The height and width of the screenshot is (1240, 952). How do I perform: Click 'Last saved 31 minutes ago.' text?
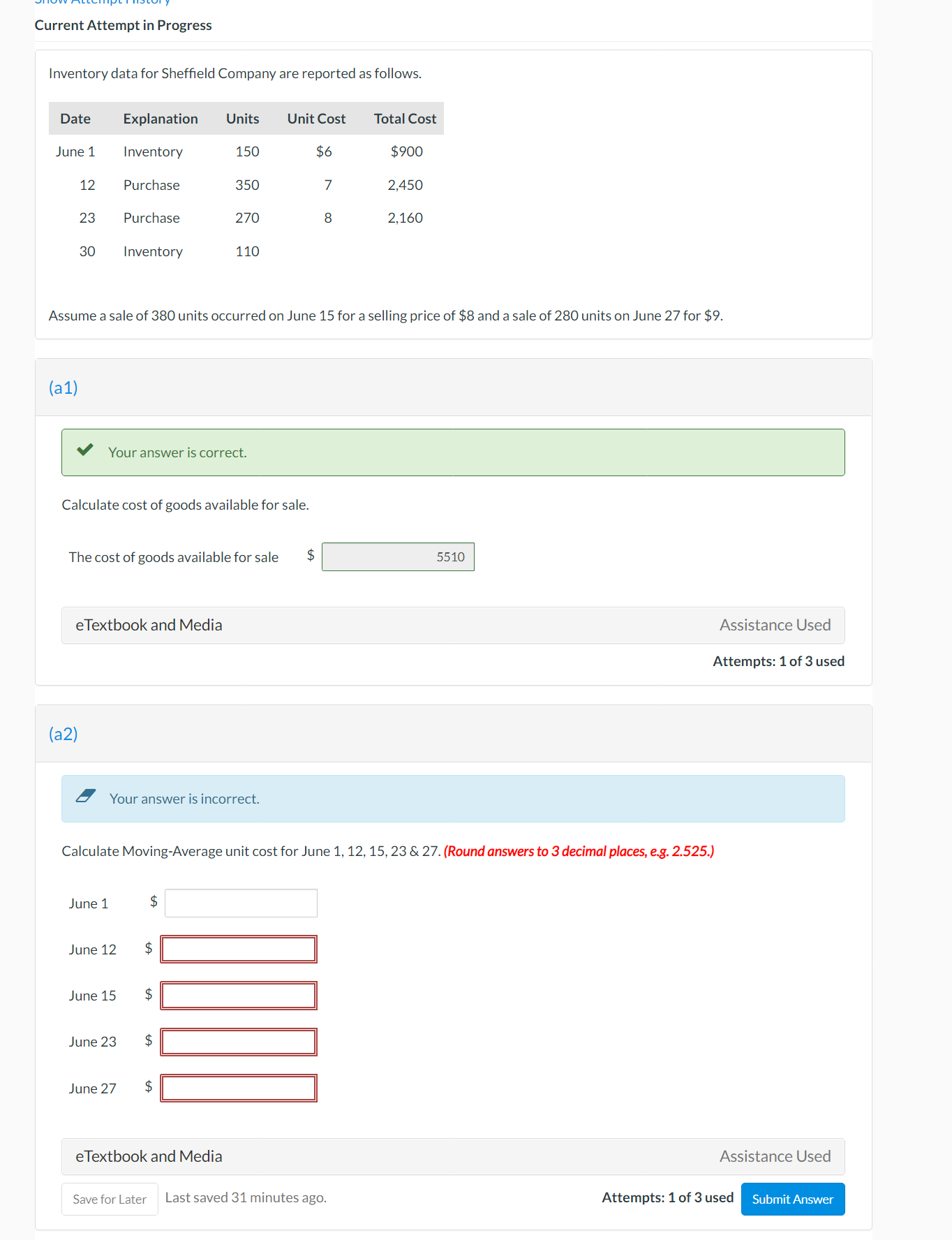(x=246, y=1197)
